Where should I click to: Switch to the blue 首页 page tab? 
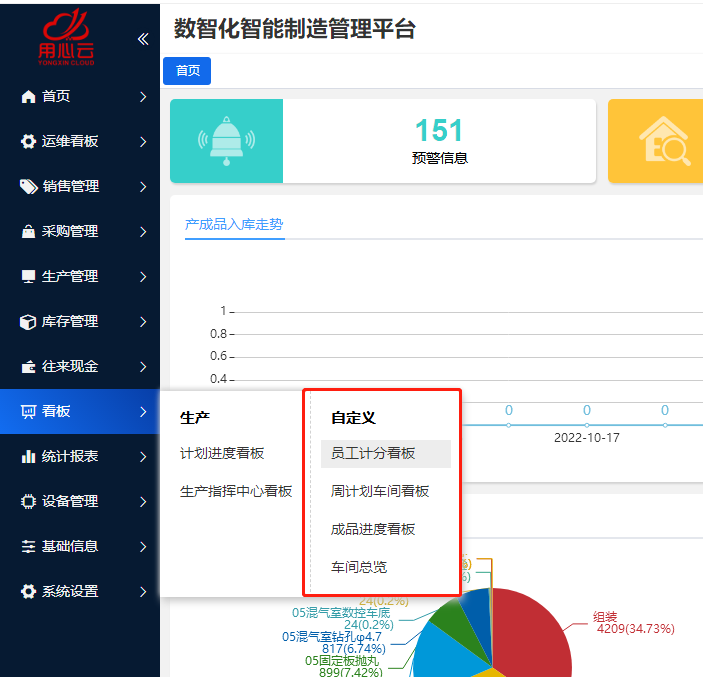pyautogui.click(x=187, y=71)
